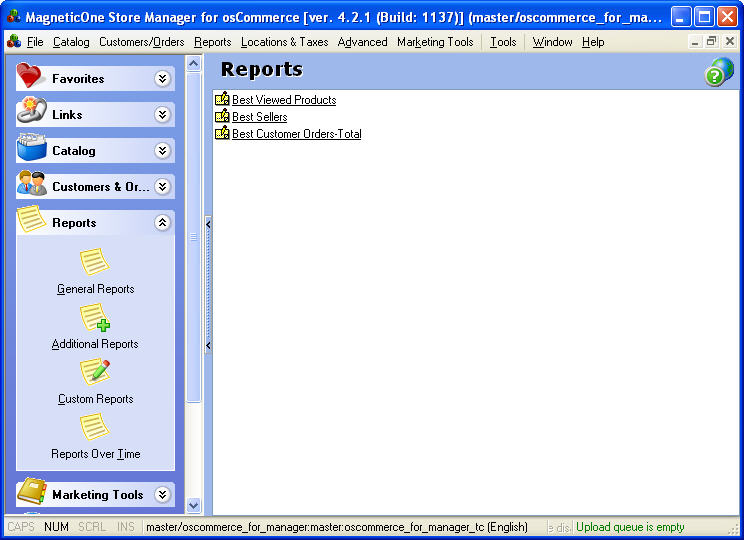Image resolution: width=744 pixels, height=540 pixels.
Task: Click the General Reports label
Action: click(x=95, y=289)
